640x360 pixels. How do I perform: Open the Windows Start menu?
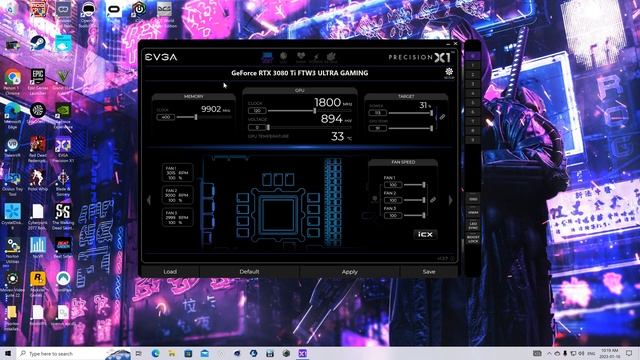click(7, 353)
